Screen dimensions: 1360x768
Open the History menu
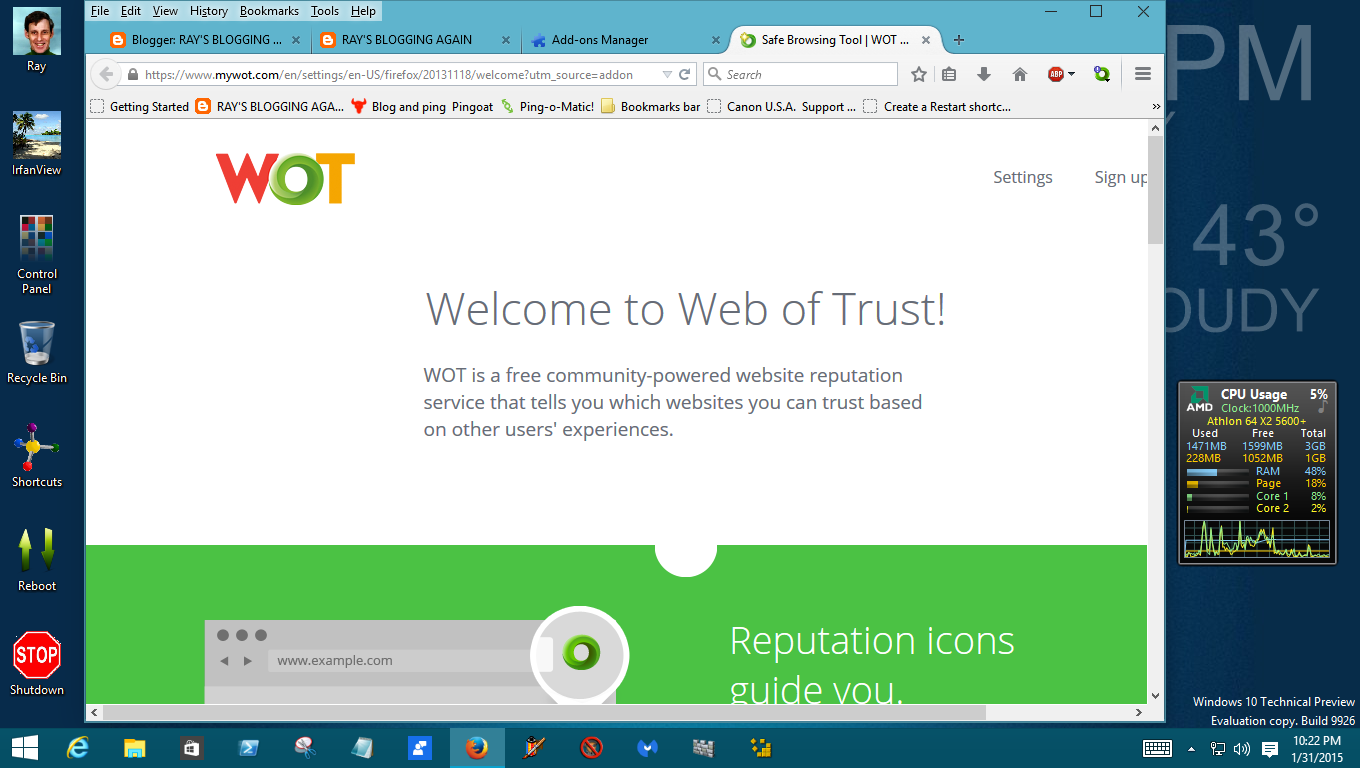(209, 11)
